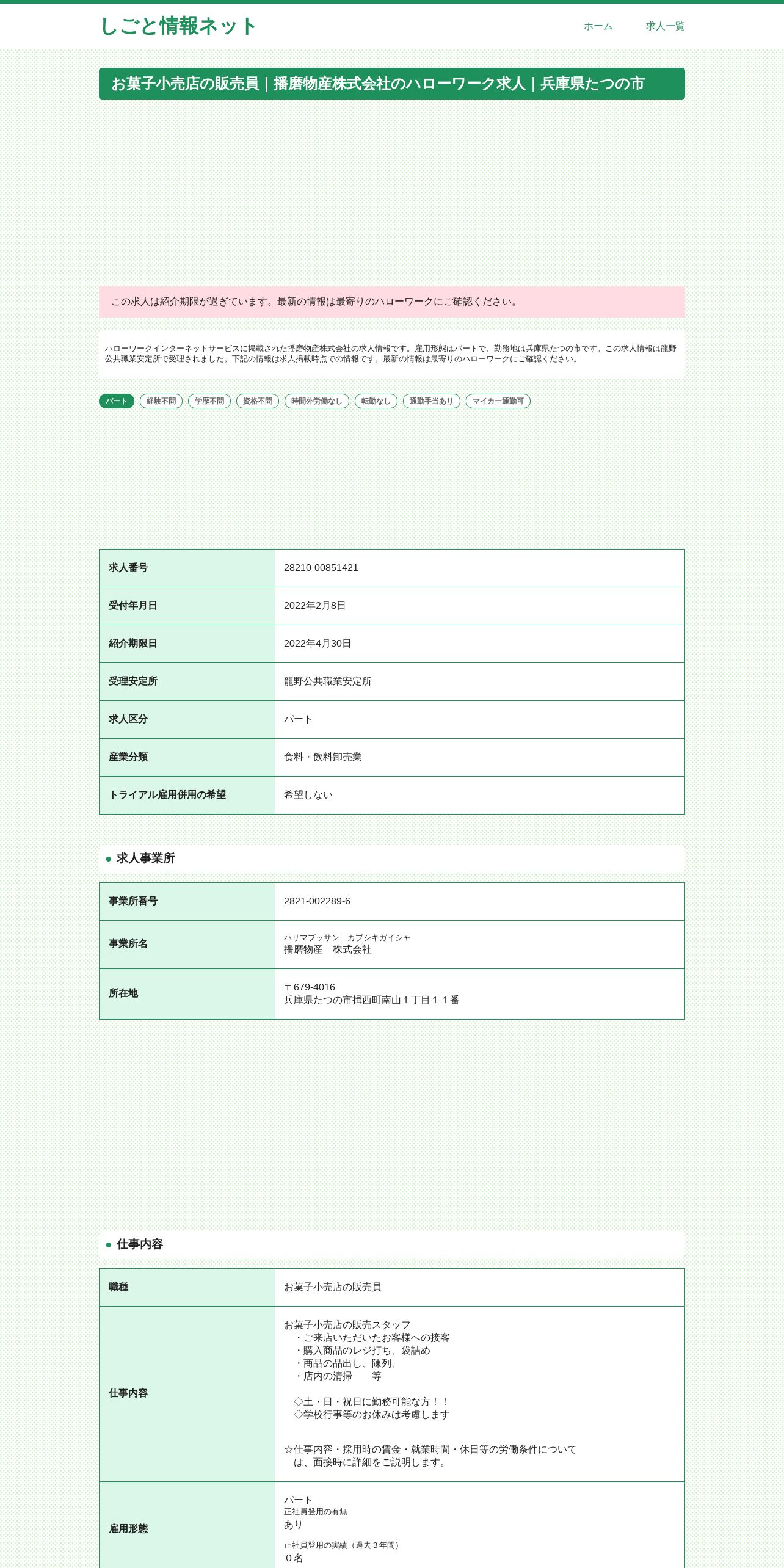Click the green page title heading banner
Image resolution: width=784 pixels, height=1568 pixels.
coord(392,84)
